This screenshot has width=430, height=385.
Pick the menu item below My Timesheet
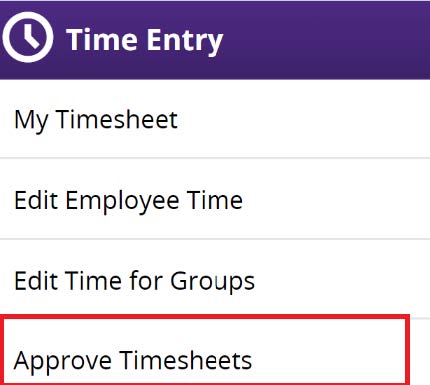click(x=215, y=199)
